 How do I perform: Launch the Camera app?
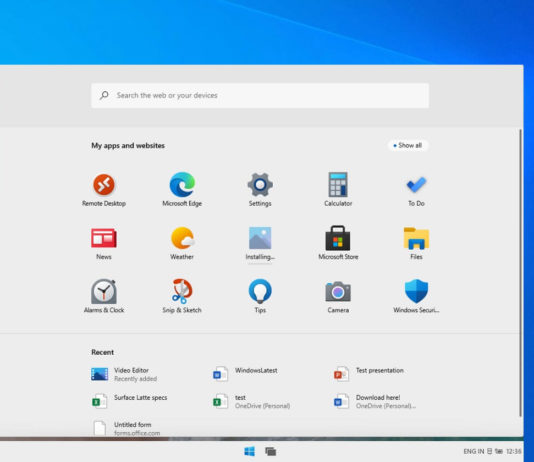click(338, 296)
